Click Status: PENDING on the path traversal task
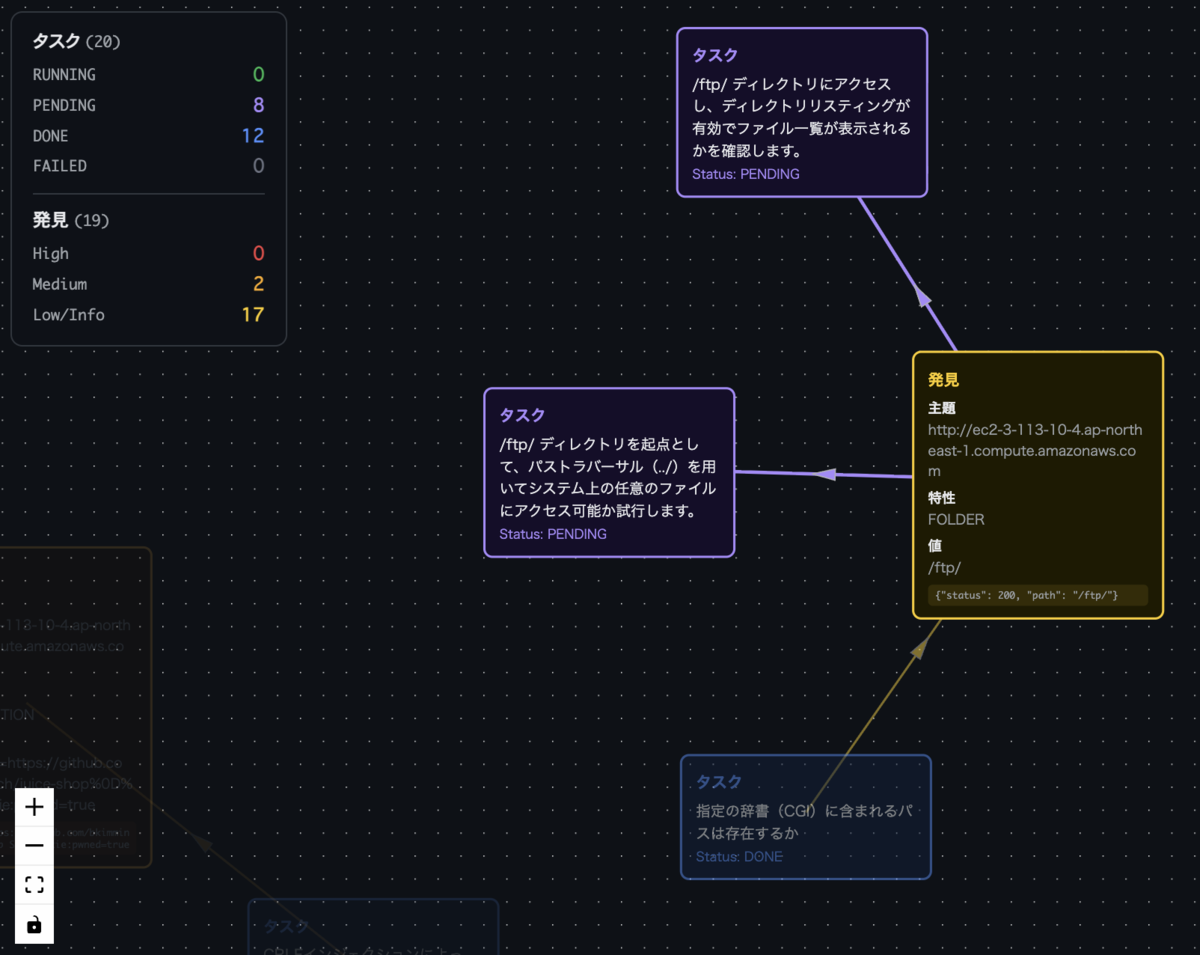1200x955 pixels. point(553,534)
